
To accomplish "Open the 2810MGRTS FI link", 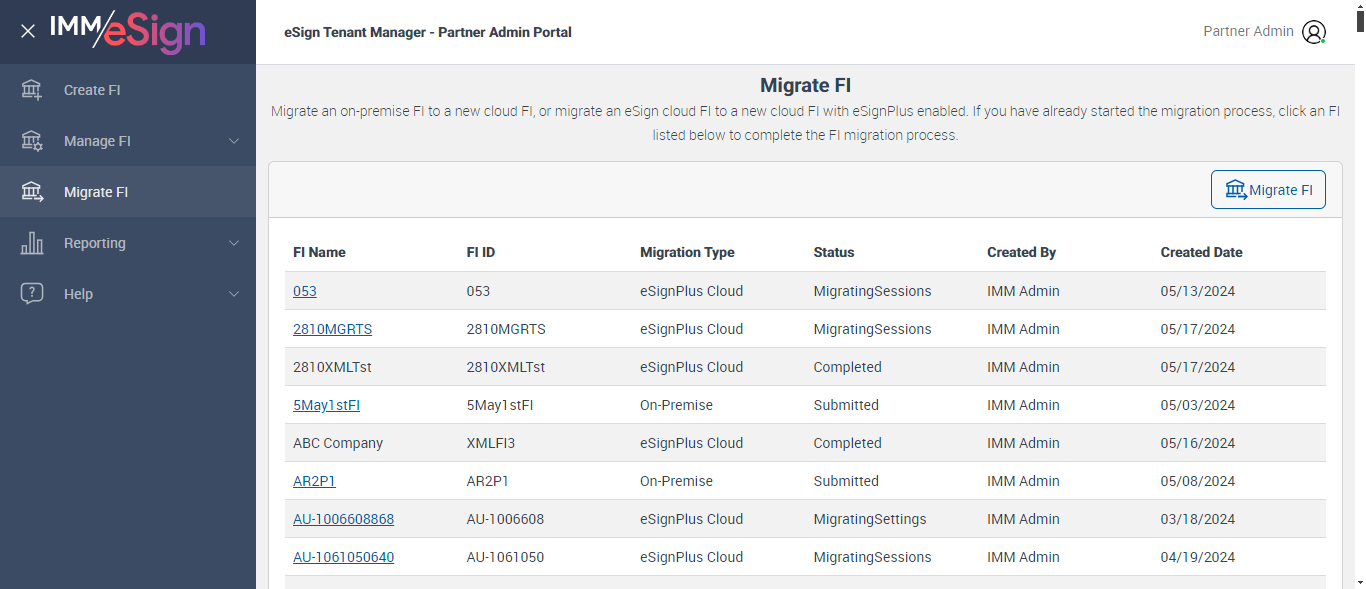I will click(x=332, y=329).
